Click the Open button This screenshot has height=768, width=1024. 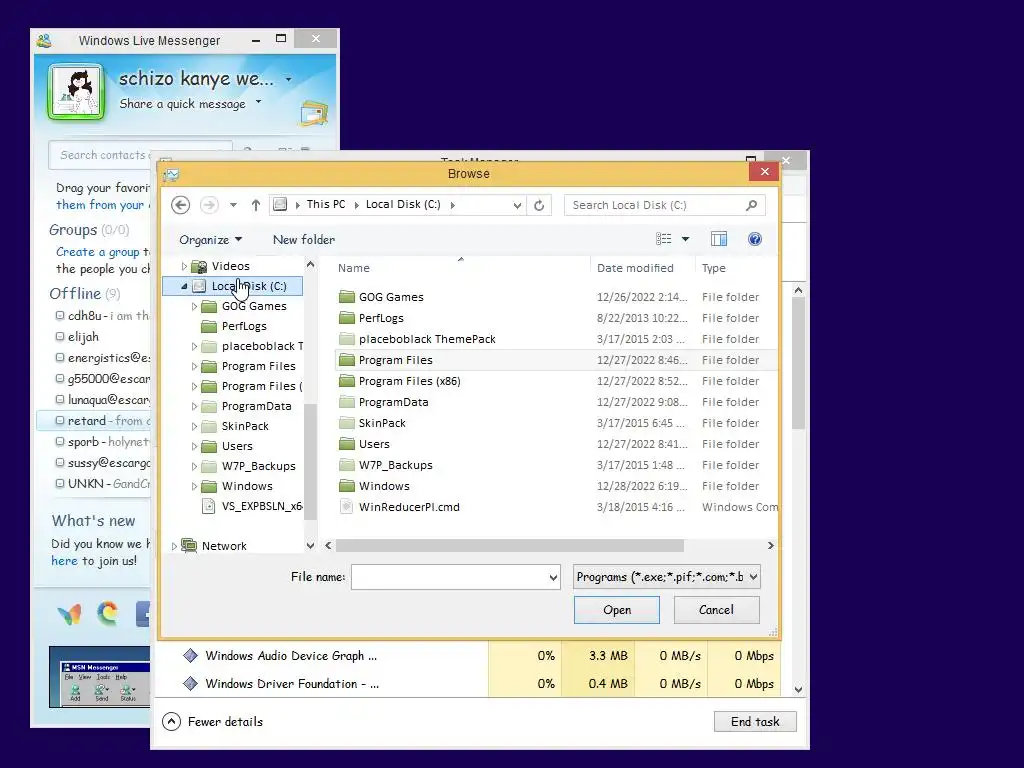[x=616, y=610]
